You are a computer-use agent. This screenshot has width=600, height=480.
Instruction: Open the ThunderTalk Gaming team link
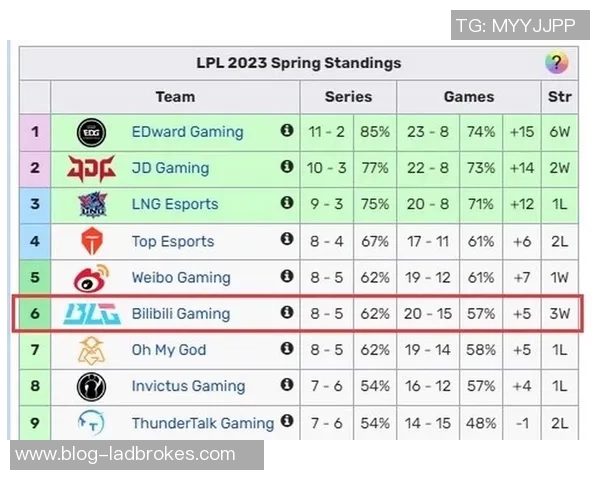pos(202,423)
